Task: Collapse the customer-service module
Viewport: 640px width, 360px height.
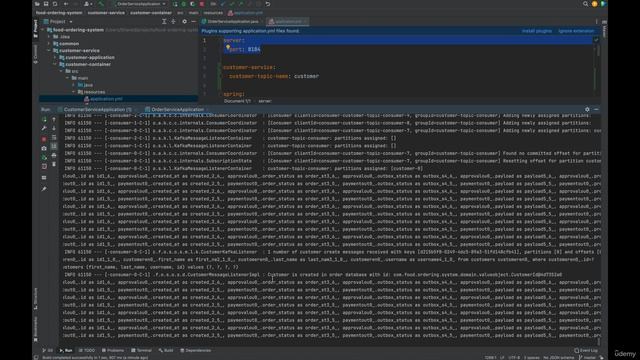Action: coord(49,51)
